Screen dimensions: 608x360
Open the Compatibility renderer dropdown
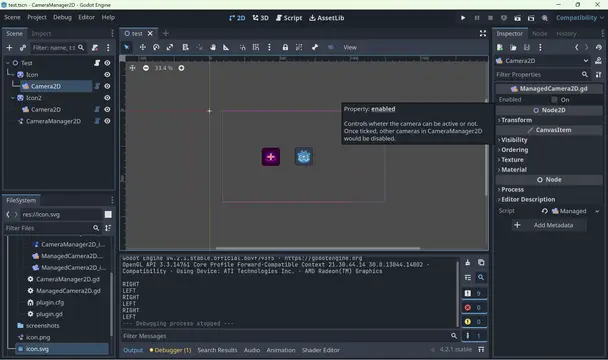tap(580, 18)
